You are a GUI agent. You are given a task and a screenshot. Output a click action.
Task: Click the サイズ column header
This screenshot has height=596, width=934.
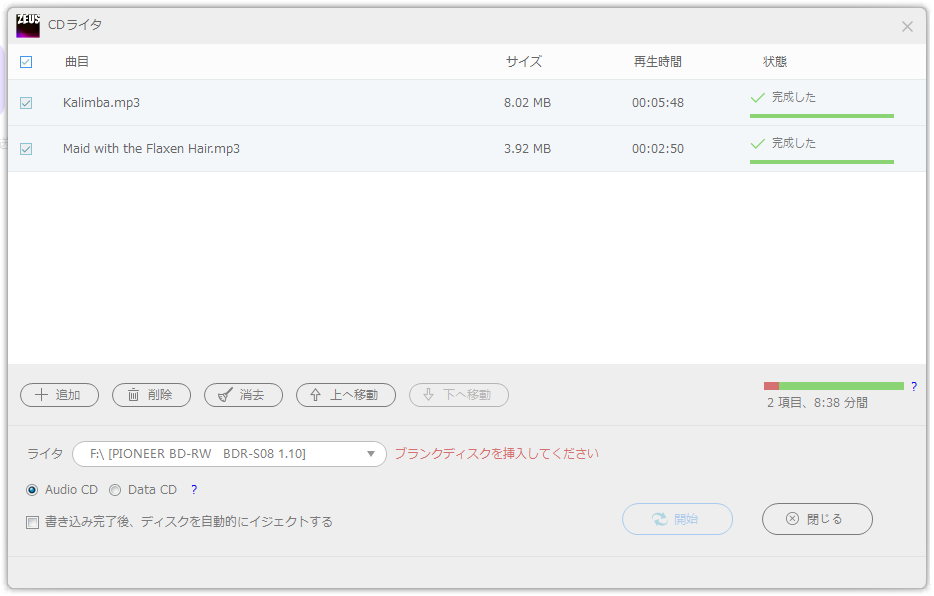click(x=524, y=62)
